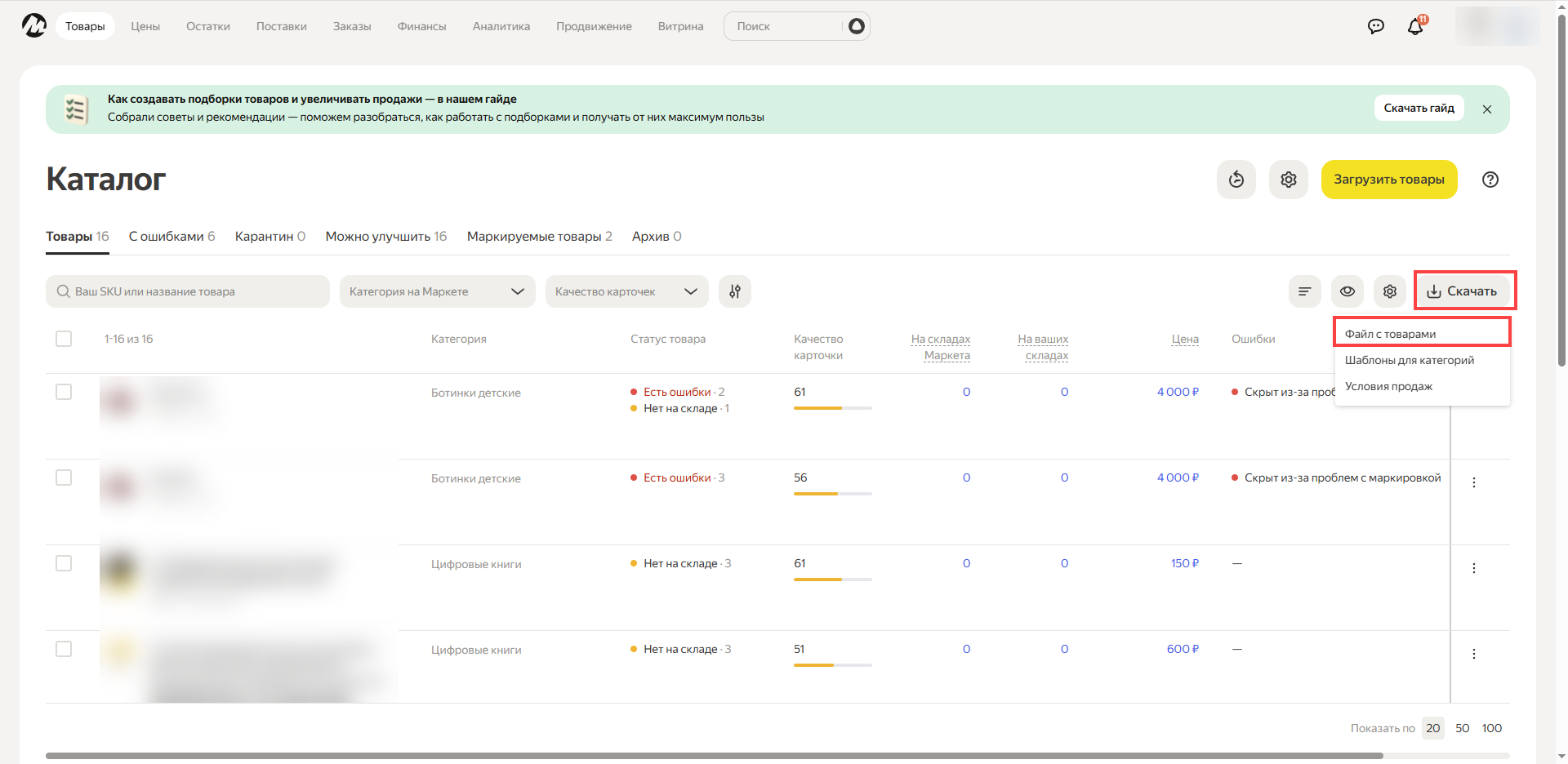This screenshot has width=1568, height=764.
Task: Tick the select-all checkbox in table header
Action: click(x=64, y=339)
